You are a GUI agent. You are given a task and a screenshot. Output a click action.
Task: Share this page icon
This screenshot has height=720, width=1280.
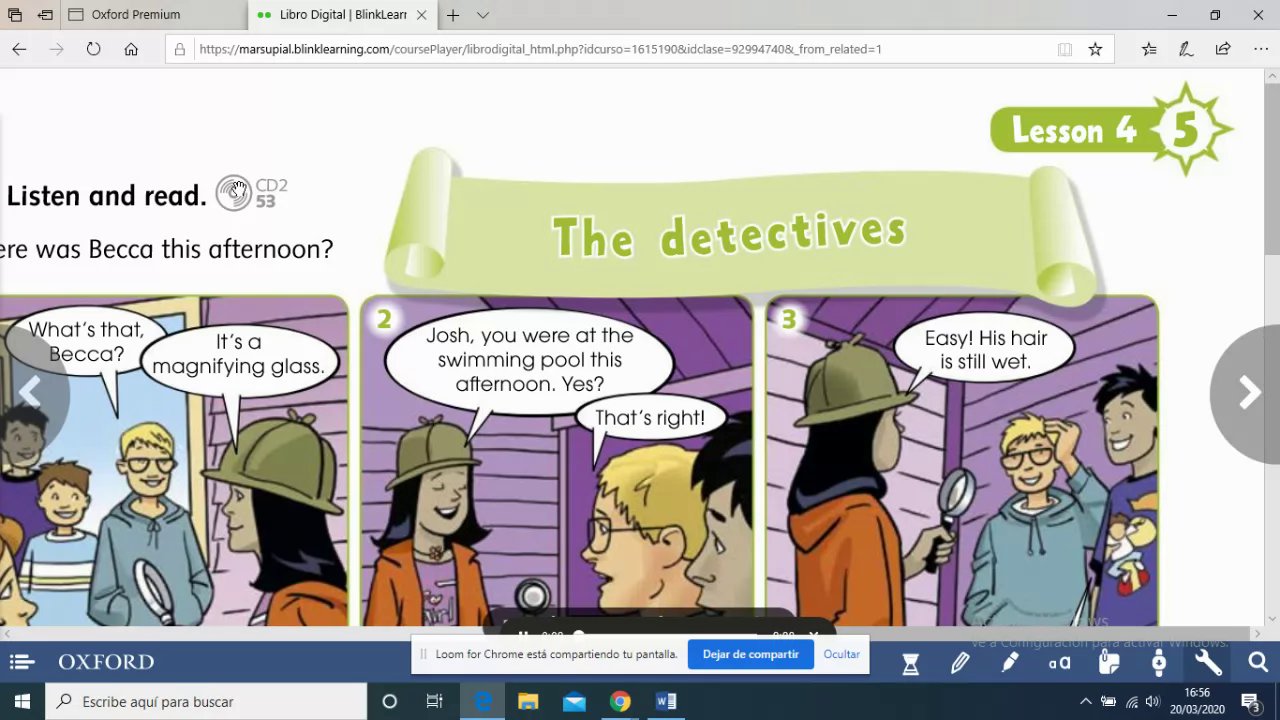[1223, 49]
